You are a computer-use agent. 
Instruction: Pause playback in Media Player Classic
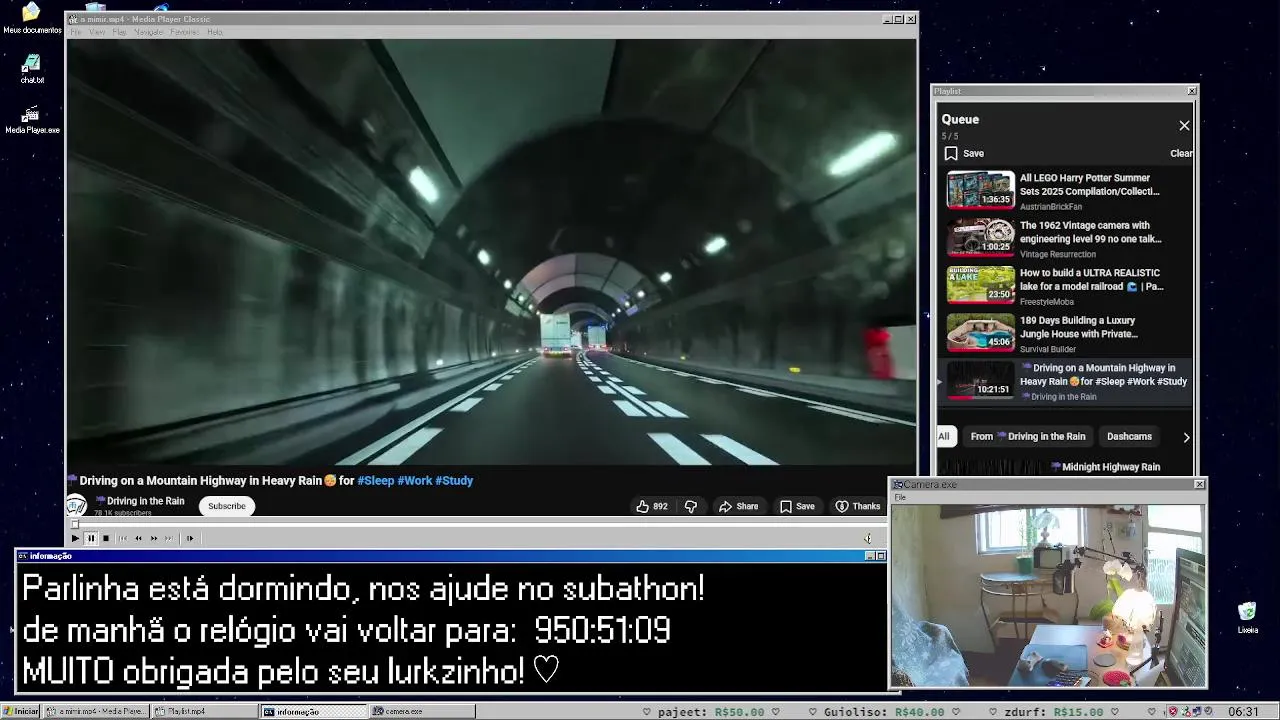click(90, 538)
